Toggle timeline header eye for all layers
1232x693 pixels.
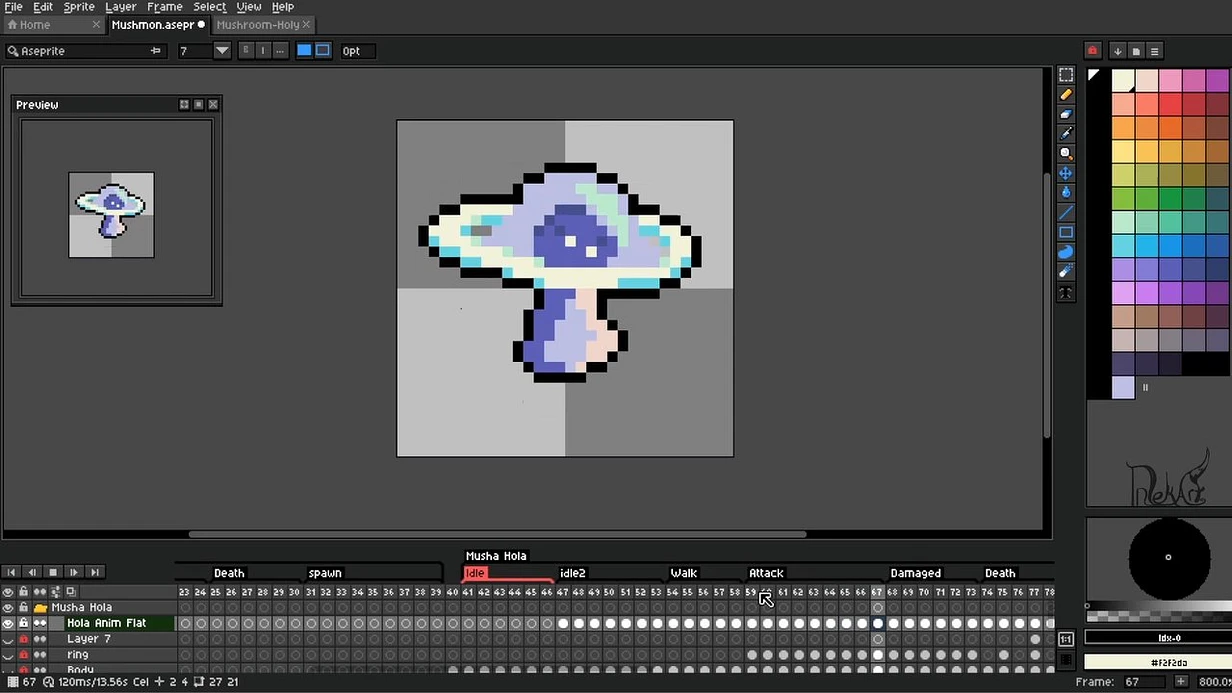coord(8,592)
